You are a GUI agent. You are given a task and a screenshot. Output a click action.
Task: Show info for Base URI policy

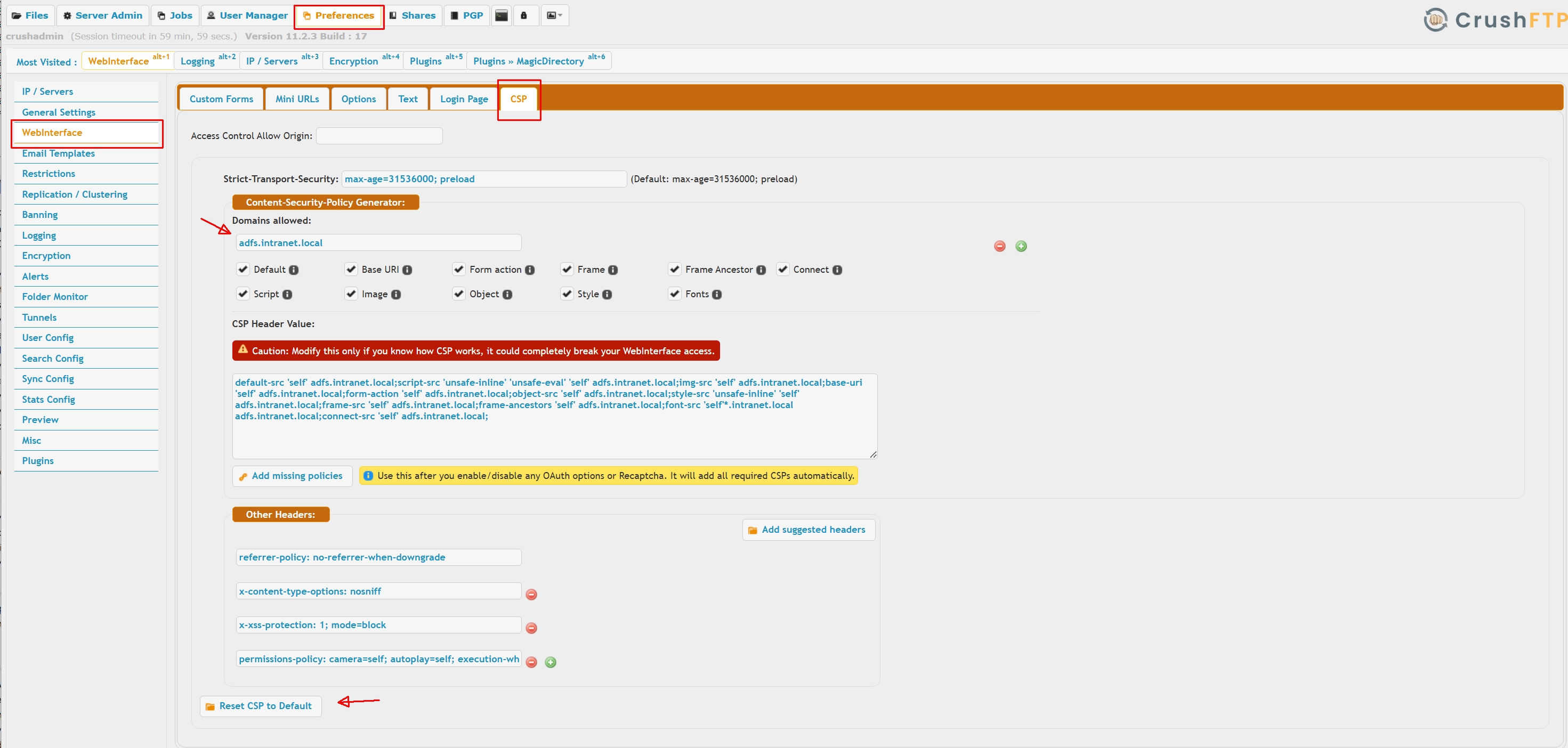coord(407,270)
